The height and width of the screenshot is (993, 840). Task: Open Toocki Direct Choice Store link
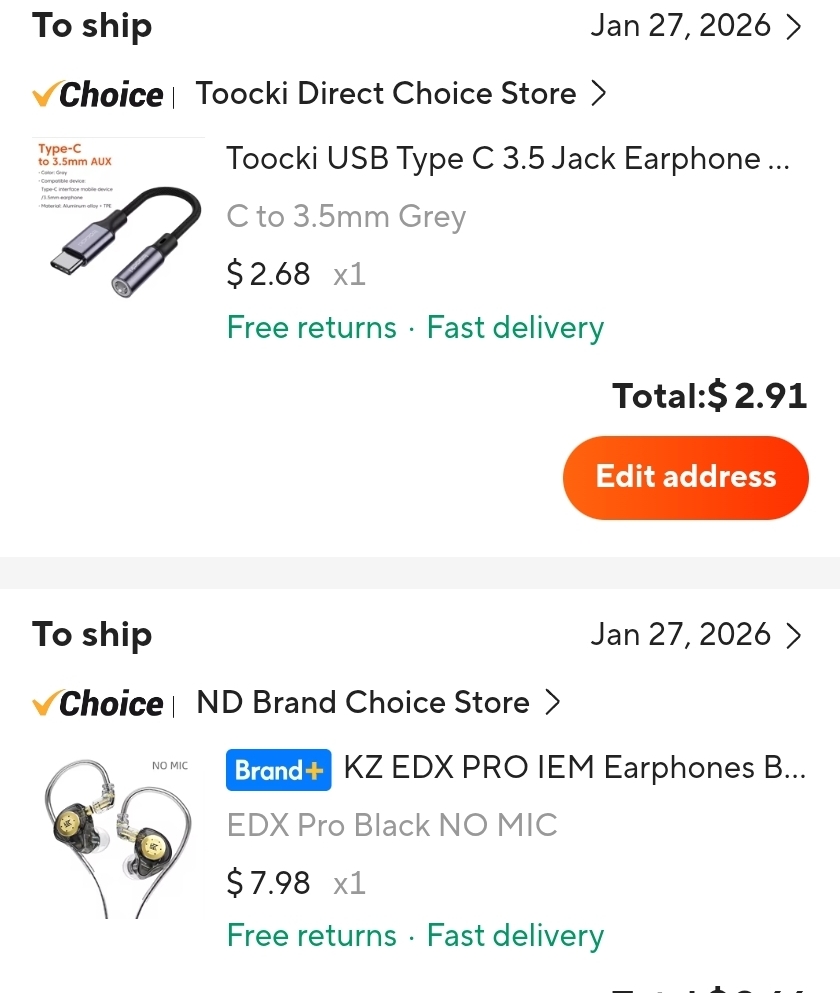click(x=385, y=94)
